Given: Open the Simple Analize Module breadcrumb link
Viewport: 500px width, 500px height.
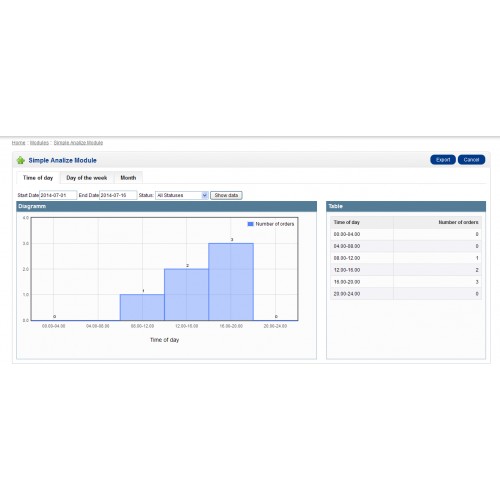Looking at the screenshot, I should coord(78,143).
